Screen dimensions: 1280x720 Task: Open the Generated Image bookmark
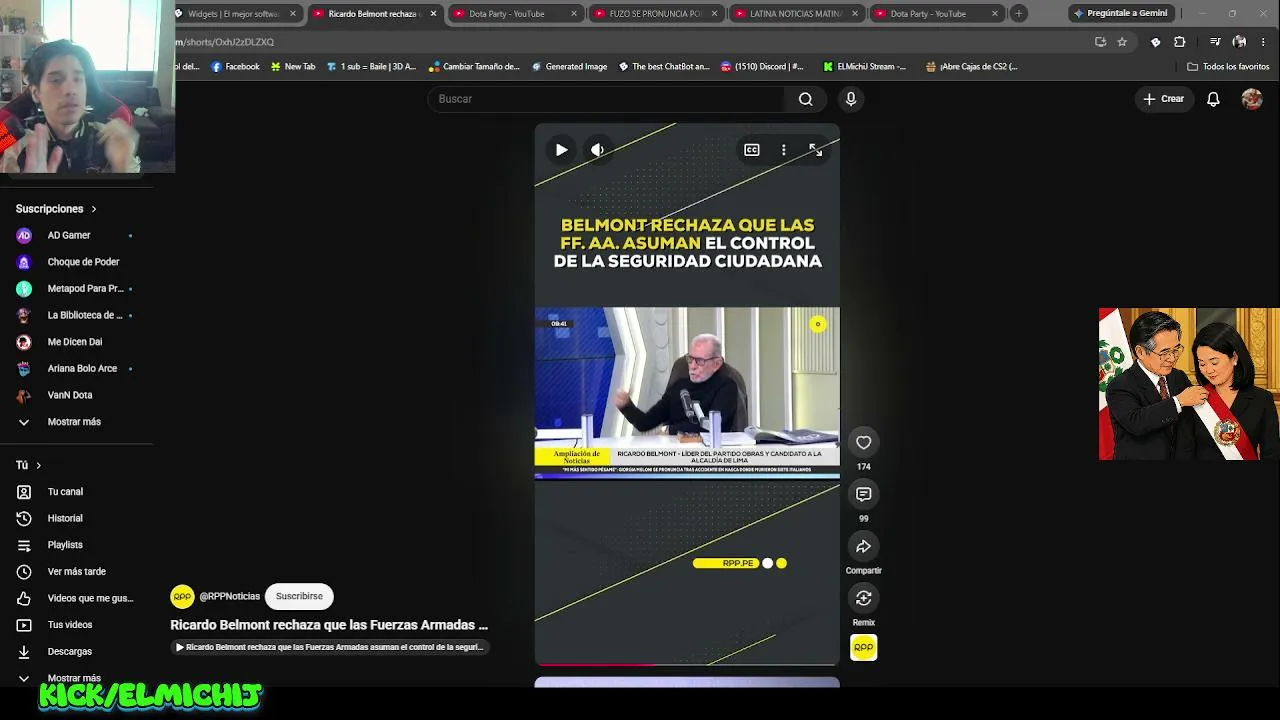point(569,67)
